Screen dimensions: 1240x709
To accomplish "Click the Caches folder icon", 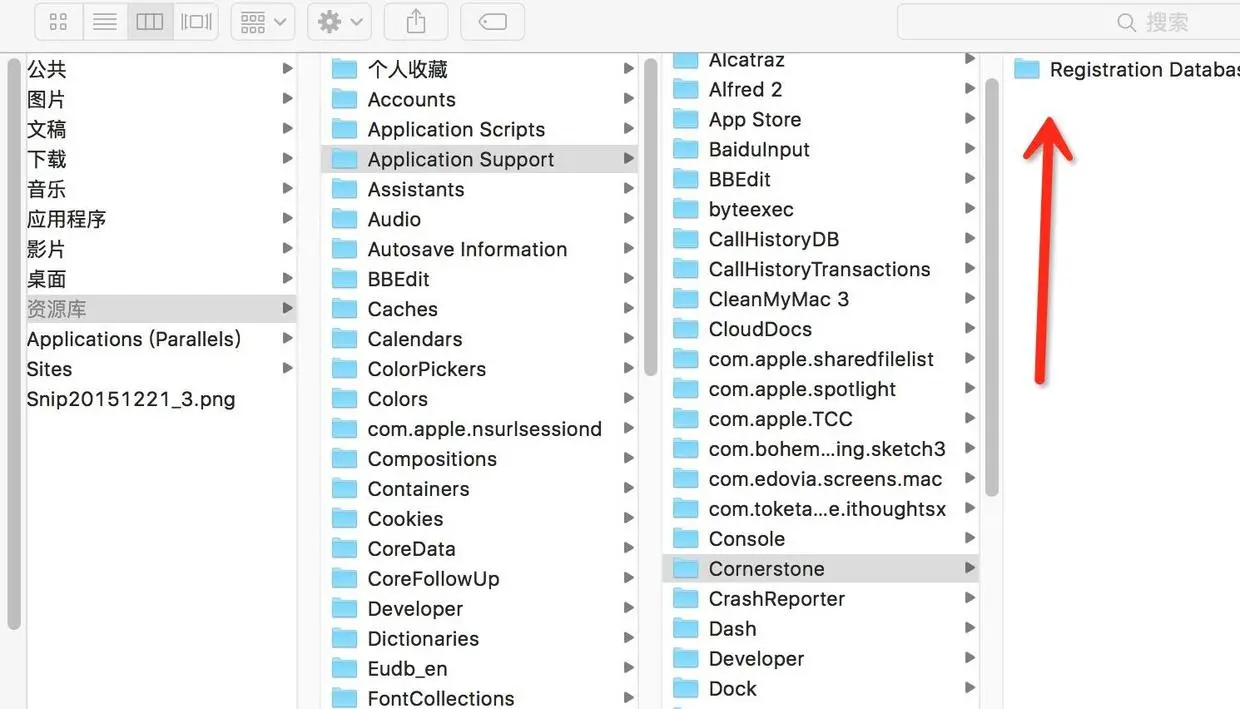I will click(x=344, y=309).
